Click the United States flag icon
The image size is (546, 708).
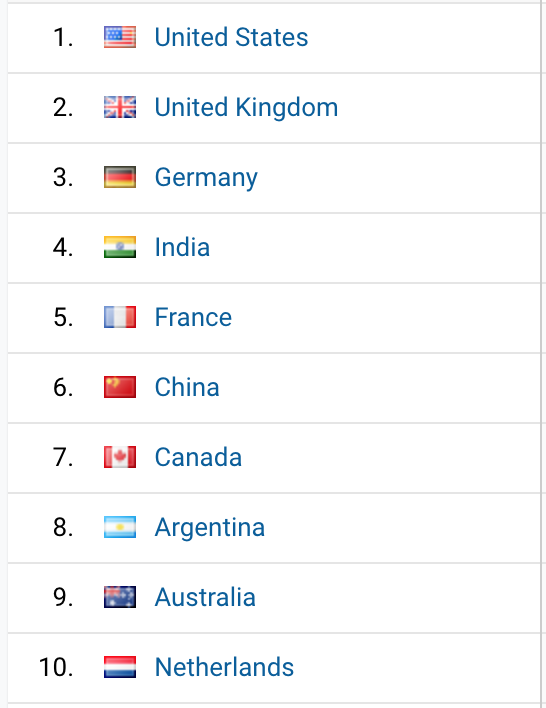pyautogui.click(x=120, y=37)
